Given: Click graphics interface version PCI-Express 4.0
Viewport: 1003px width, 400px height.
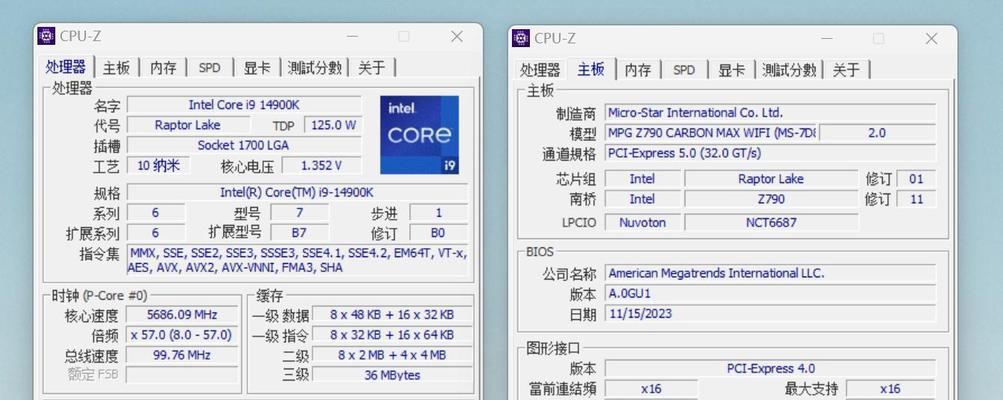Looking at the screenshot, I should (770, 369).
